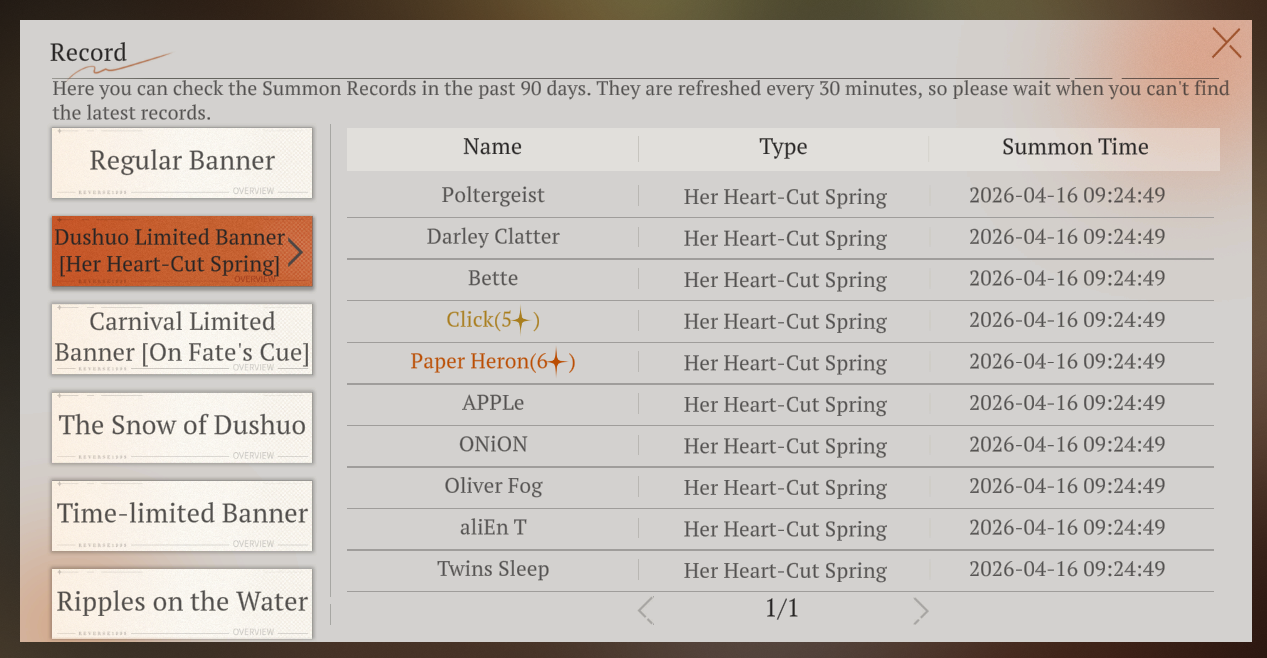This screenshot has height=658, width=1267.
Task: Open the Regular Banner records
Action: point(182,162)
